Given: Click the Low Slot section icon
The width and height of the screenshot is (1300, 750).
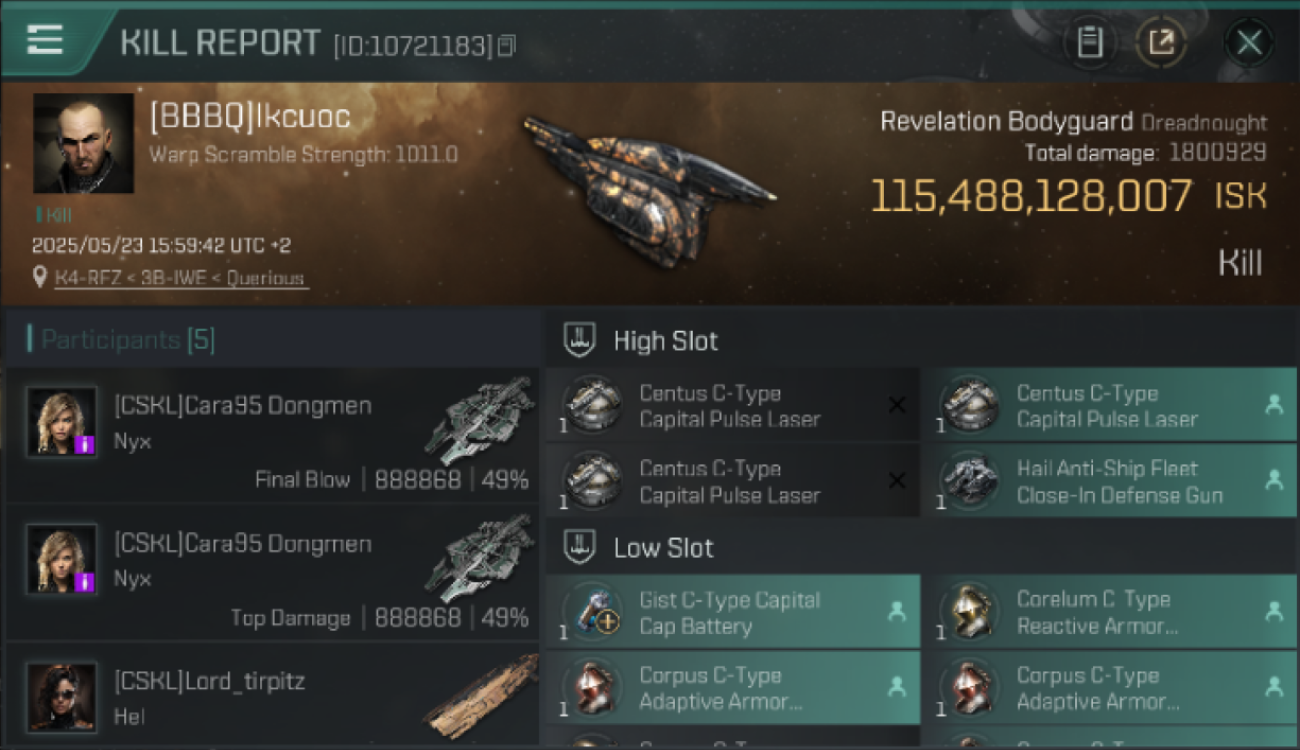Looking at the screenshot, I should pos(580,547).
